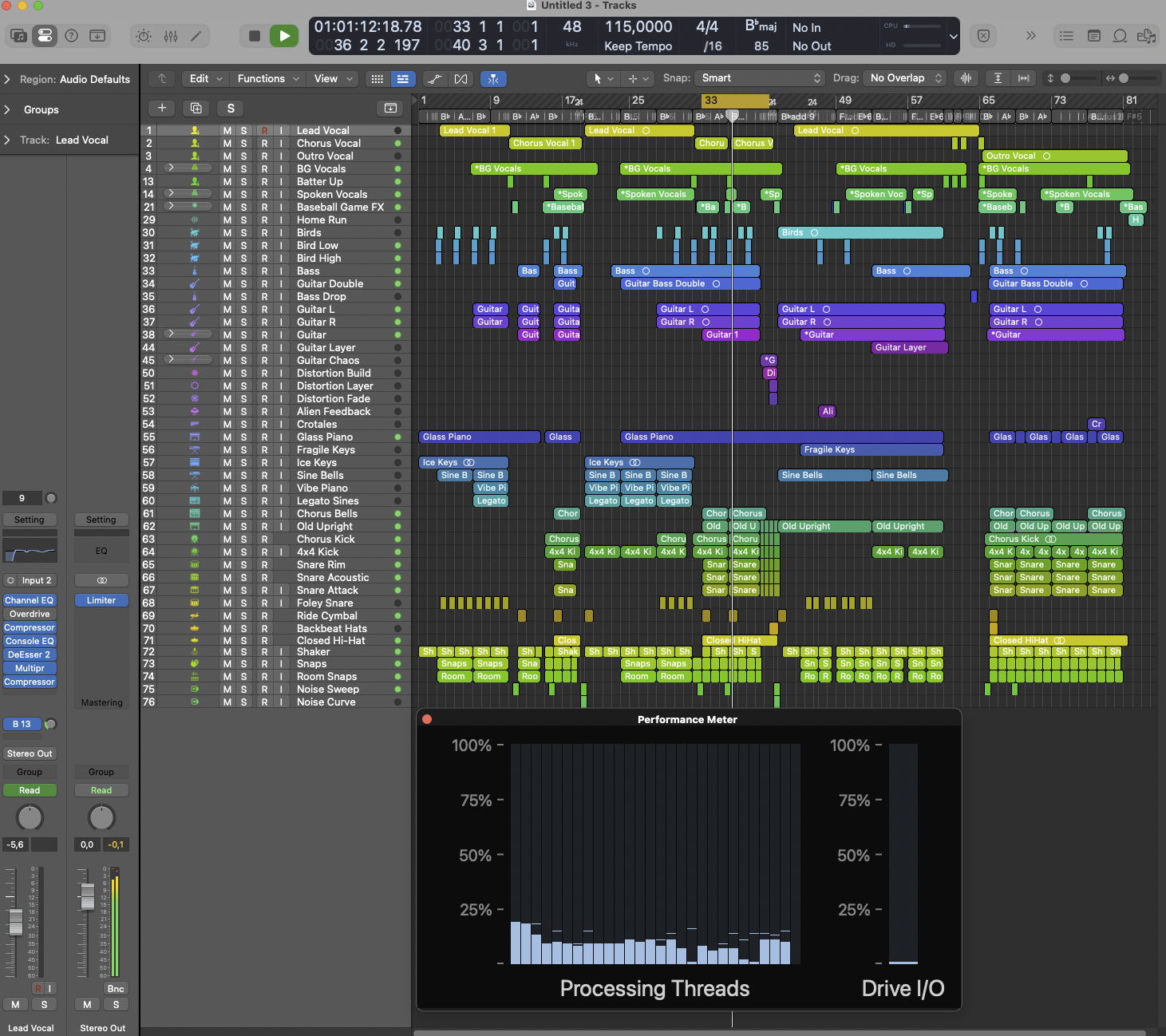Image resolution: width=1166 pixels, height=1036 pixels.
Task: Click the horizontal zoom slider
Action: (x=1133, y=78)
